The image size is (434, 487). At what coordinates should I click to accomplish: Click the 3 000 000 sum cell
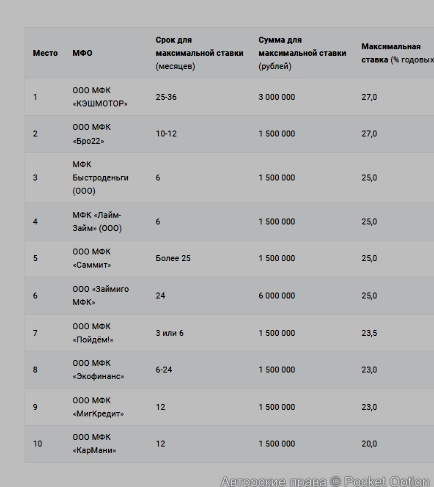(x=277, y=97)
